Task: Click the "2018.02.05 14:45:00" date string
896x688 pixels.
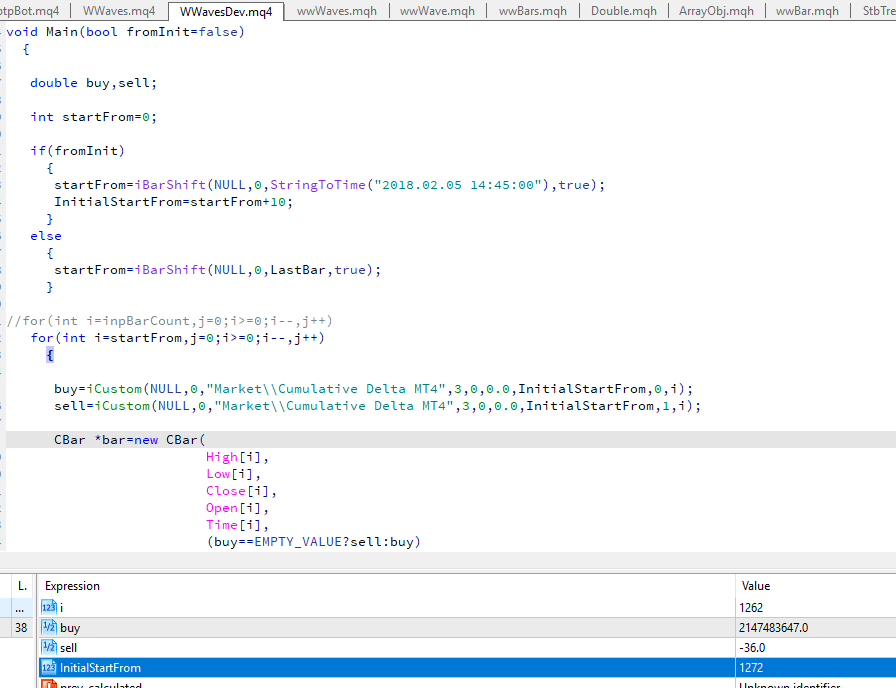Action: (x=457, y=185)
